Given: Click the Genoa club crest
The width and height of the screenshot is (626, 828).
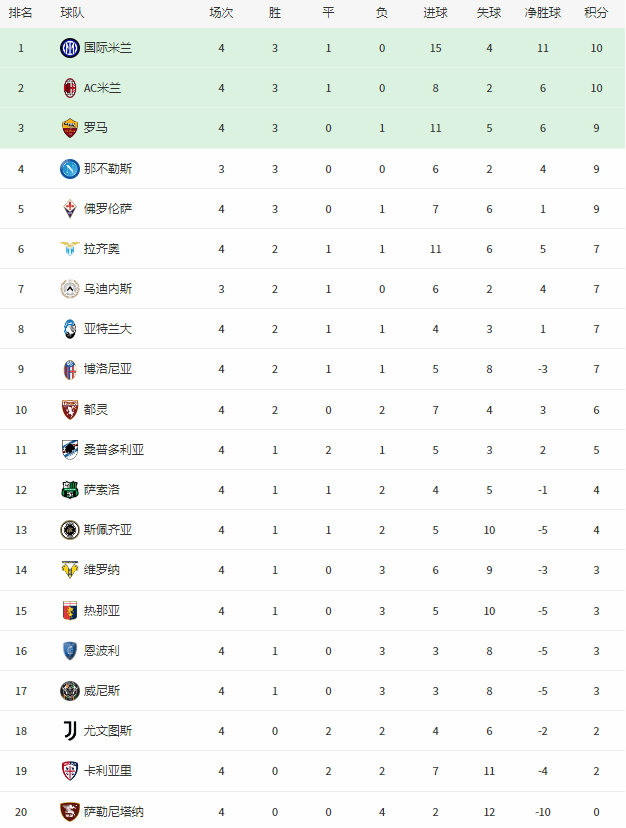Looking at the screenshot, I should [70, 611].
